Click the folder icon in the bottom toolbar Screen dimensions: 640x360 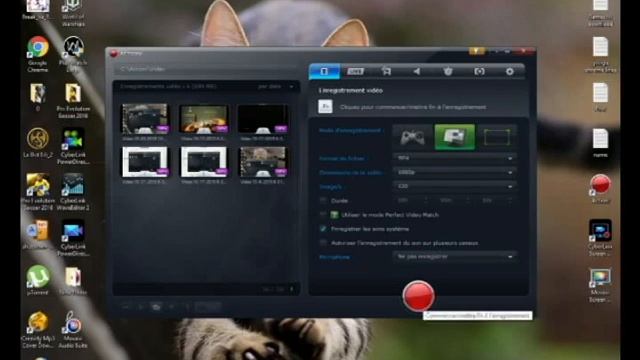[x=156, y=307]
